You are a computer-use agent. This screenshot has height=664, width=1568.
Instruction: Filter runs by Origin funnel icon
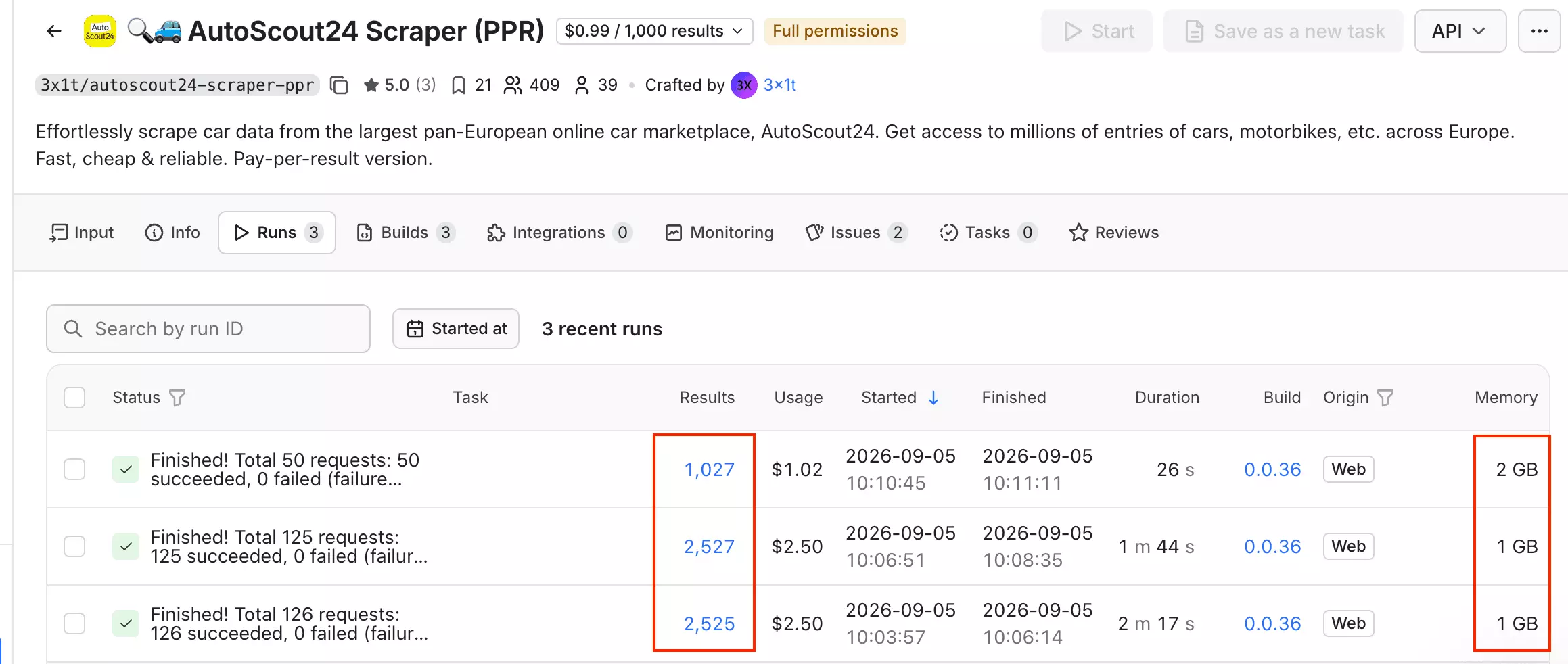tap(1385, 398)
